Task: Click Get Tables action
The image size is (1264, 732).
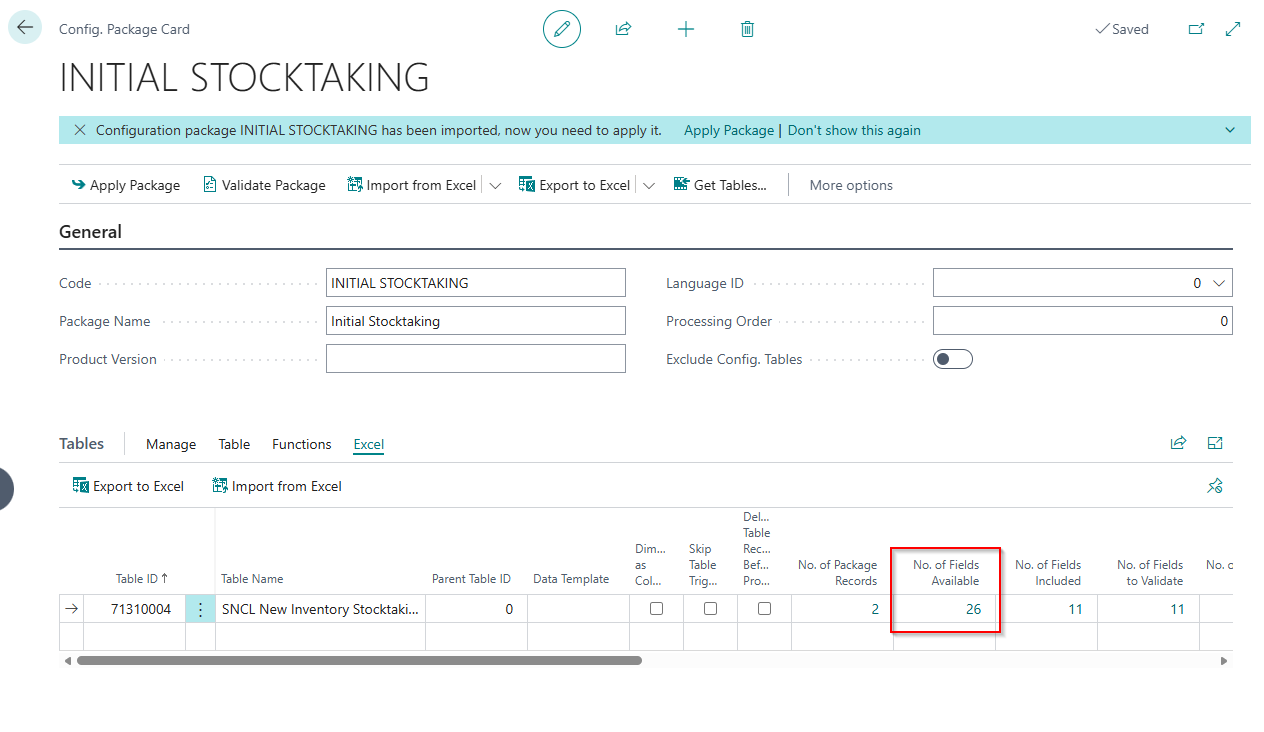Action: pyautogui.click(x=719, y=185)
